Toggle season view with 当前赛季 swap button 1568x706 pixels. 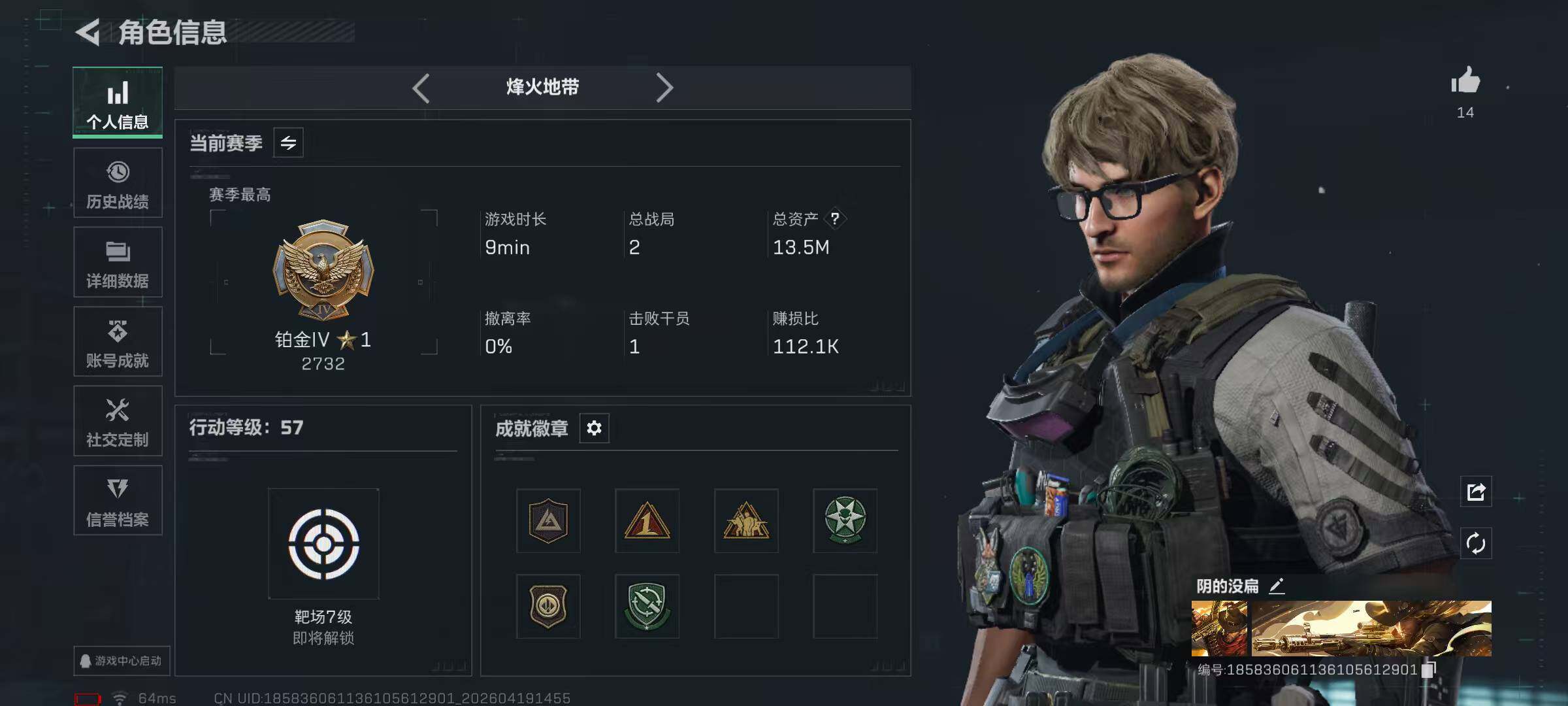point(288,143)
